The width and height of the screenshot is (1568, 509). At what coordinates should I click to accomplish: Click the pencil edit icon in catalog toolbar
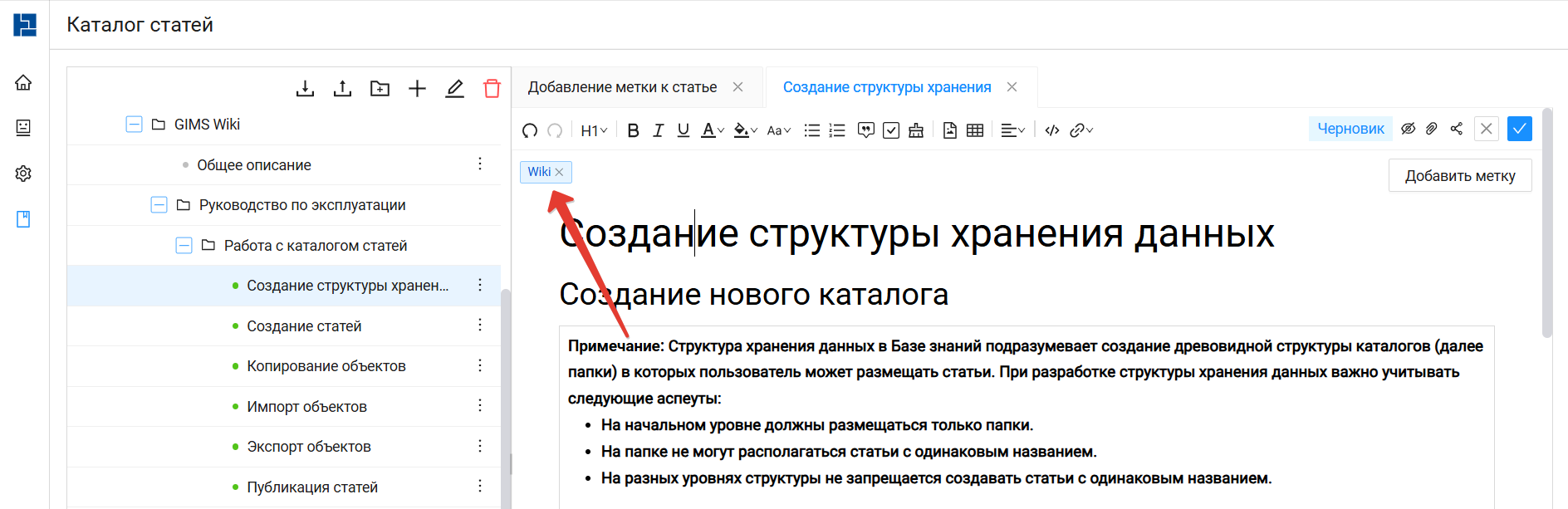pyautogui.click(x=454, y=89)
